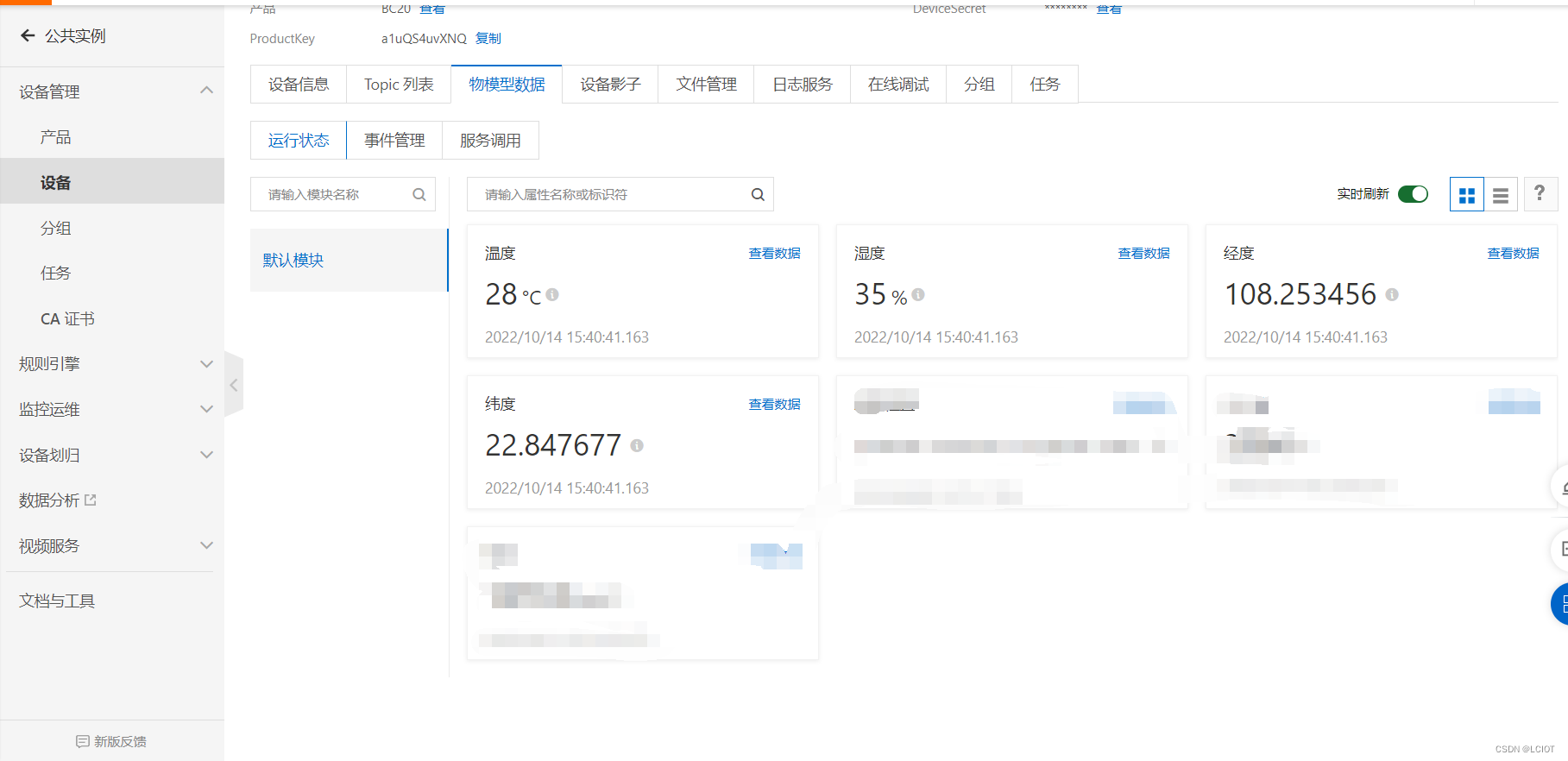1568x761 pixels.
Task: Open the 设备影子 tab
Action: click(610, 84)
